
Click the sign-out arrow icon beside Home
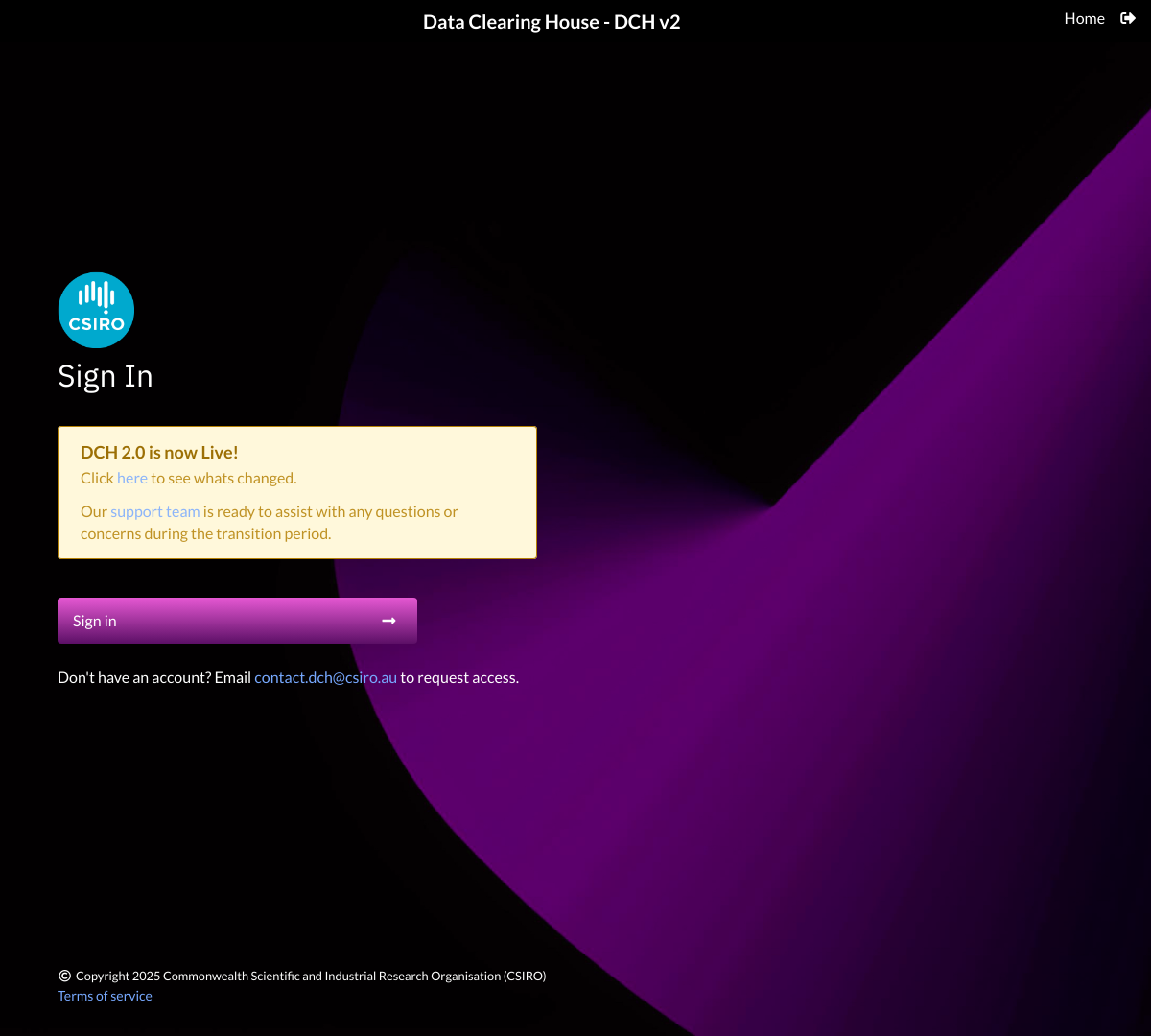tap(1128, 19)
